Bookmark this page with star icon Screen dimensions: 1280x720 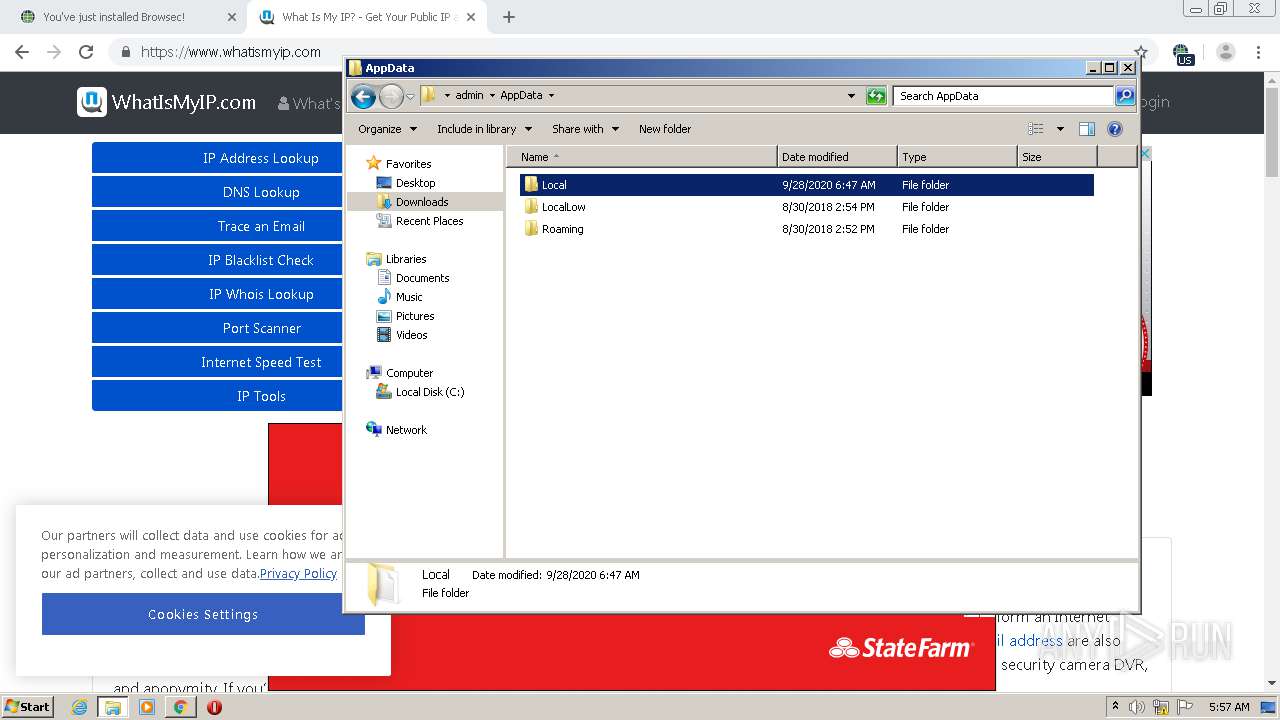click(1140, 52)
